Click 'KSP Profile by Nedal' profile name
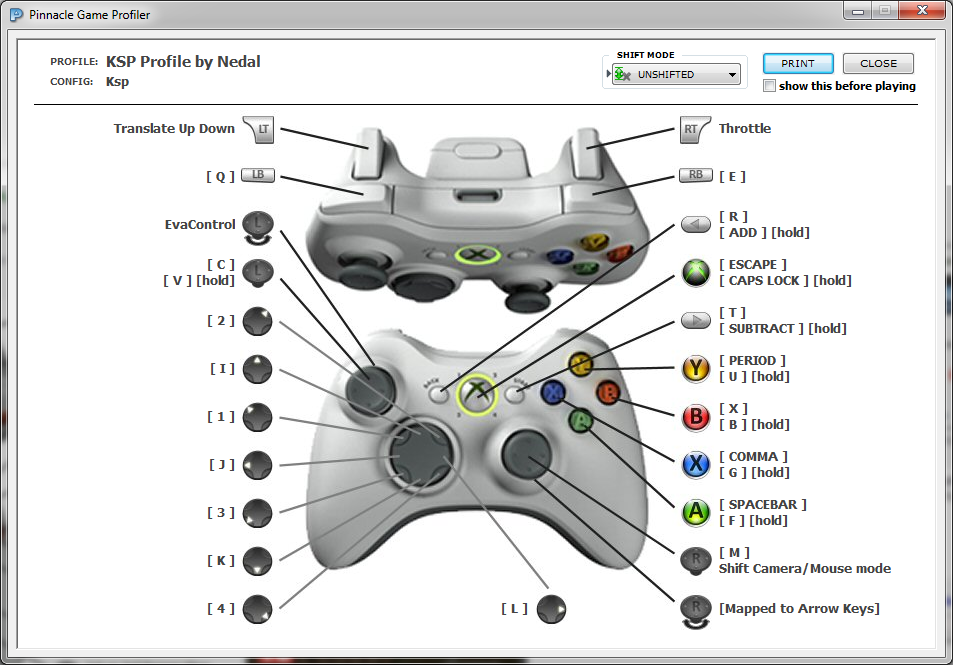This screenshot has width=954, height=665. [183, 61]
